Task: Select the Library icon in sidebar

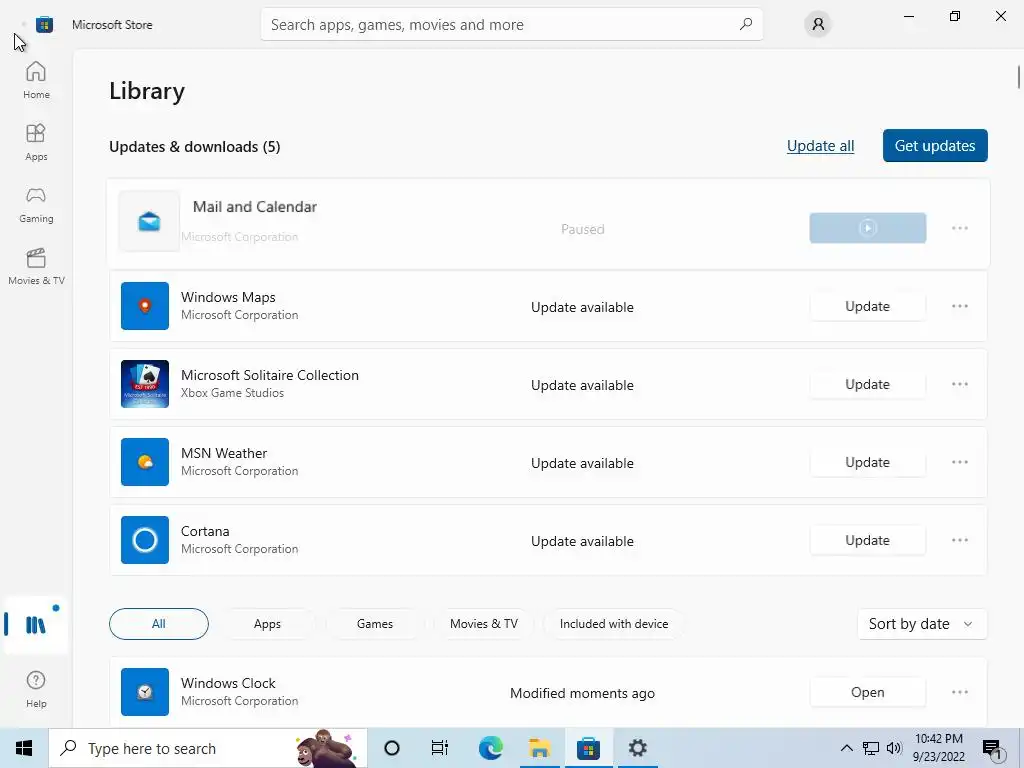Action: pyautogui.click(x=36, y=625)
